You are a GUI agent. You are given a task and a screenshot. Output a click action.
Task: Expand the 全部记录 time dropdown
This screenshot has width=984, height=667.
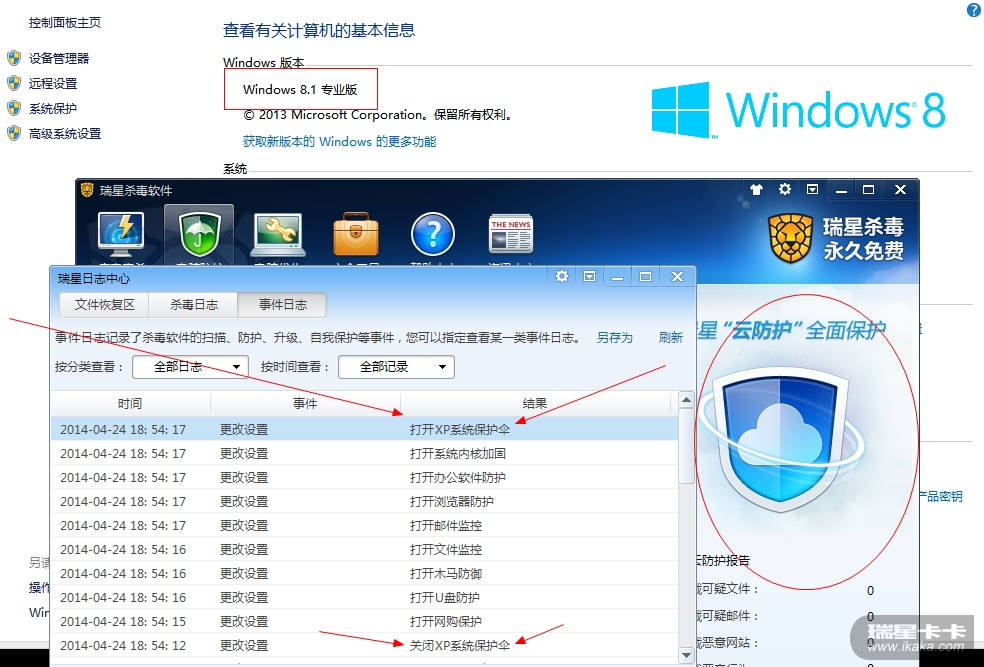[x=396, y=367]
